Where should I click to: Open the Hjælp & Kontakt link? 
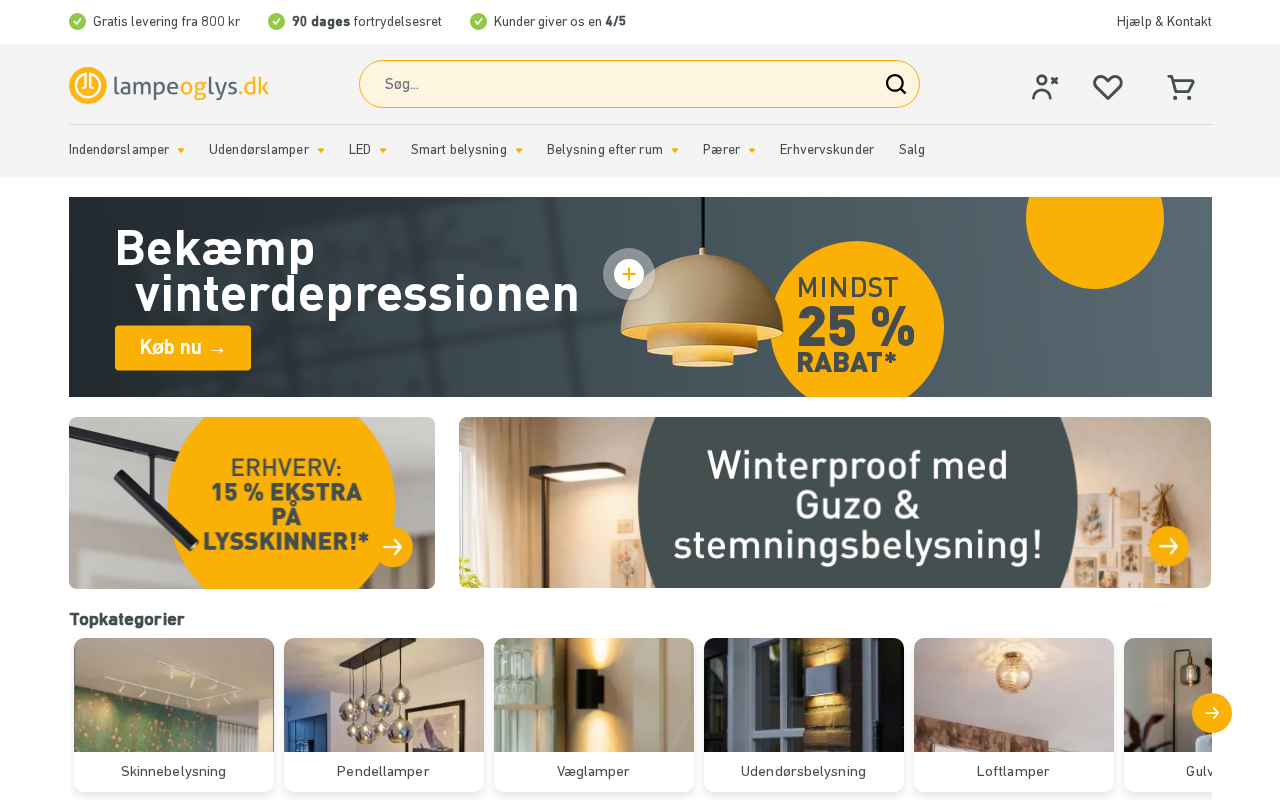tap(1164, 22)
